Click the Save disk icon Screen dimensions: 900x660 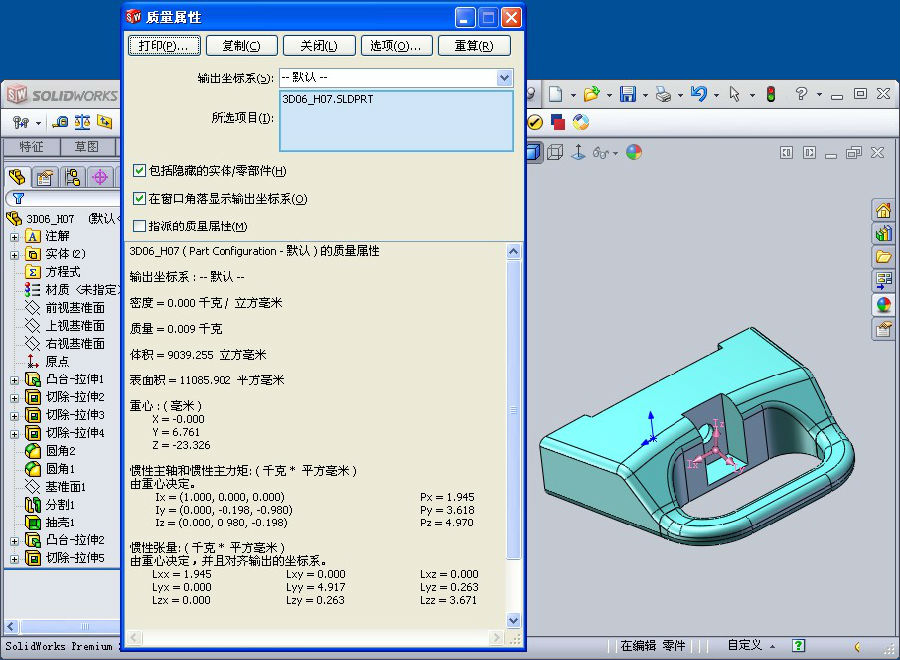[x=627, y=94]
